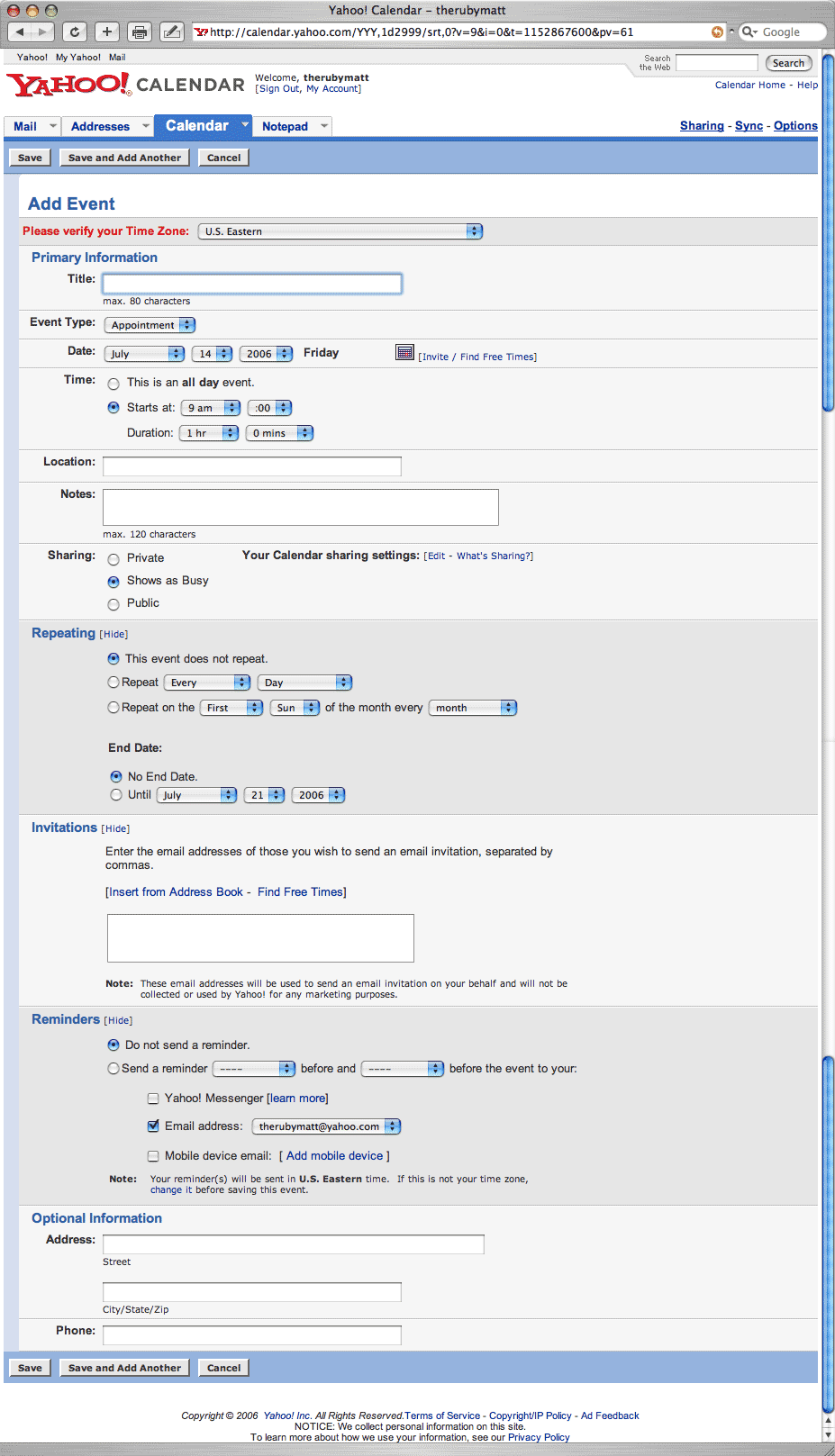Click the Google search magnifier icon
Viewport: 835px width, 1456px height.
coord(749,32)
